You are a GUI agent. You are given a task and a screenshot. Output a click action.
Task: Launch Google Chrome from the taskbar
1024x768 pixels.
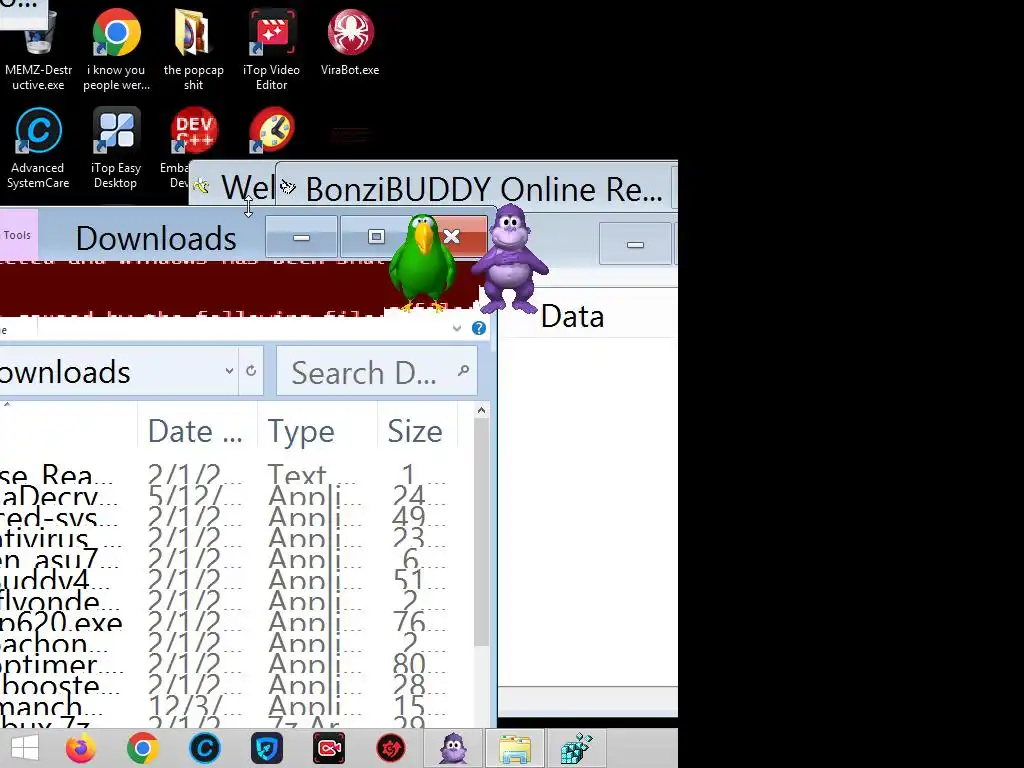point(142,748)
